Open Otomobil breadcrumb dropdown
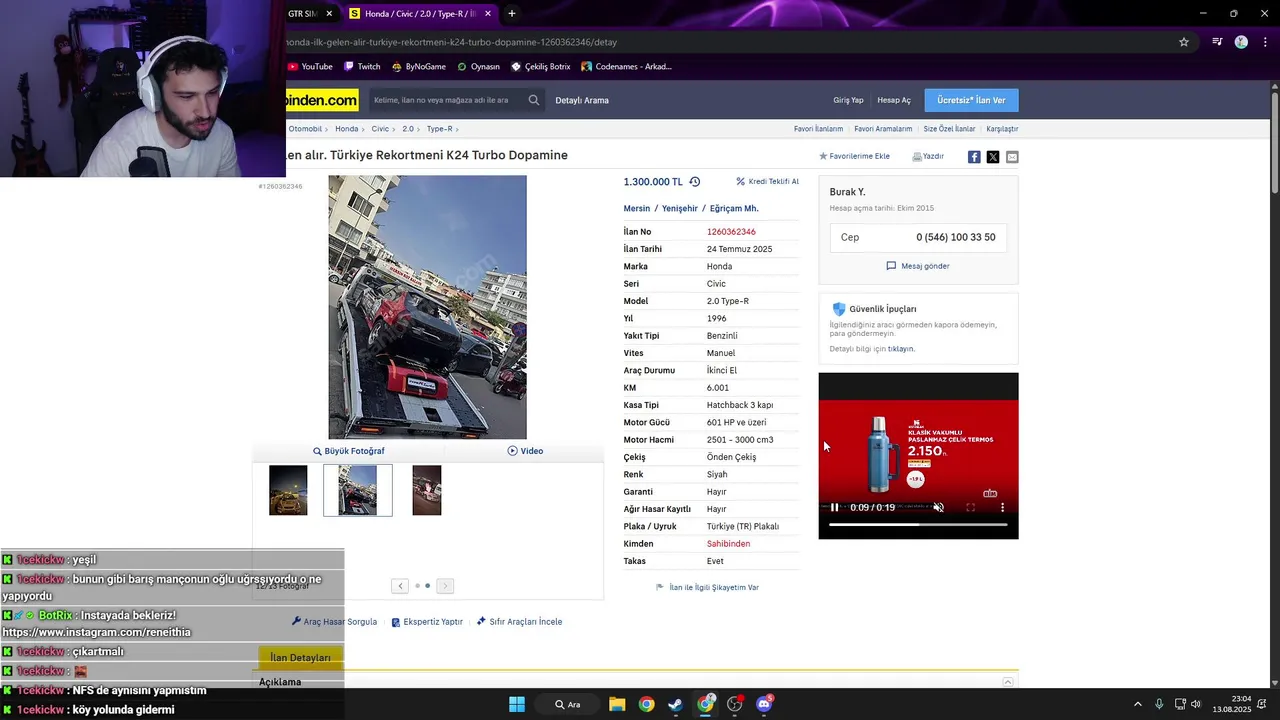This screenshot has width=1280, height=720. pyautogui.click(x=308, y=129)
